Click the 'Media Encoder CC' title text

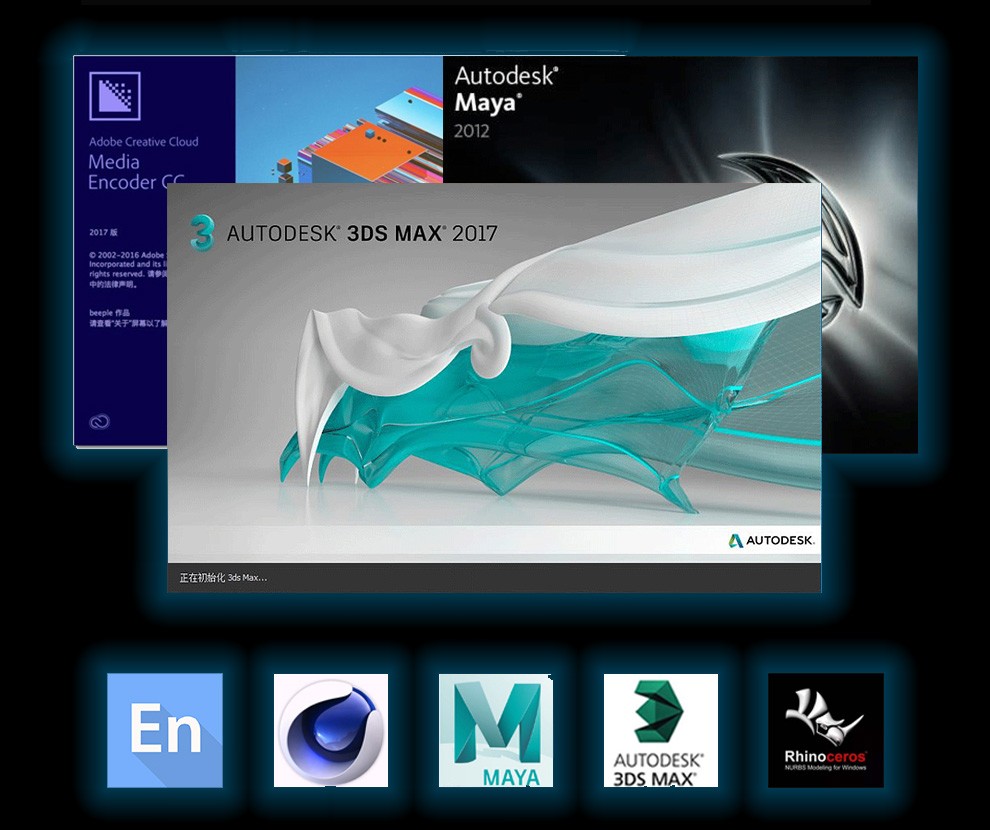coord(136,172)
